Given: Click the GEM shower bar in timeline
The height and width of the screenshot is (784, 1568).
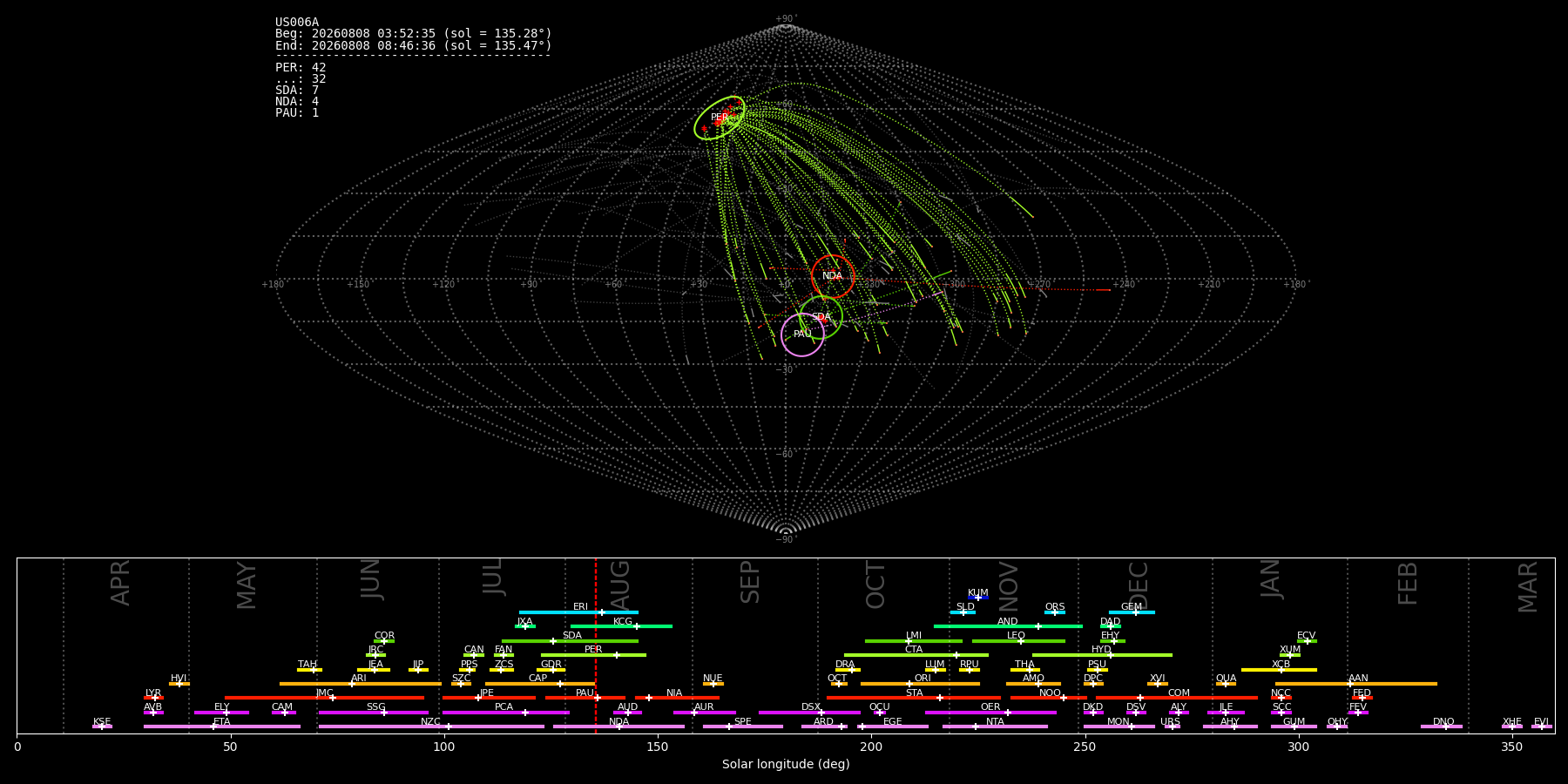Looking at the screenshot, I should [1132, 612].
